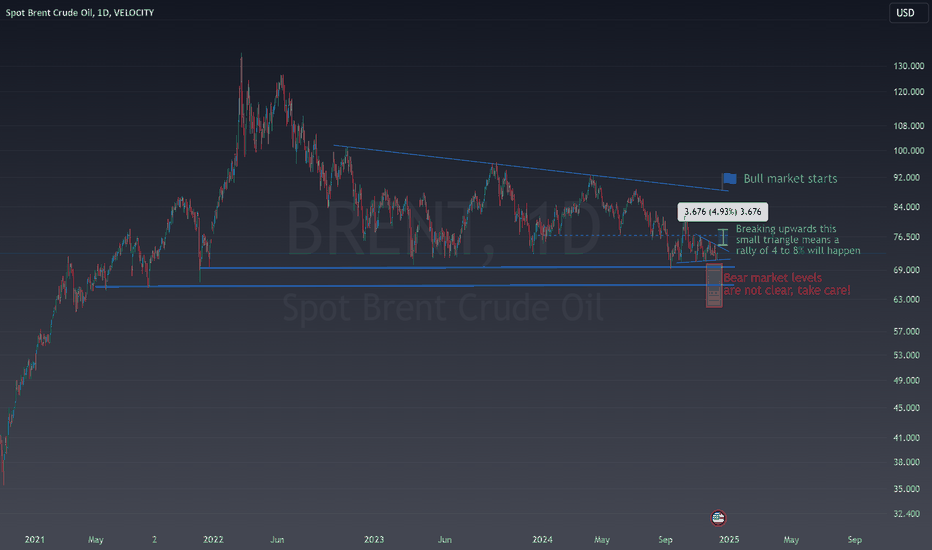Click the 120.000 price axis label
The height and width of the screenshot is (550, 932).
(x=909, y=92)
